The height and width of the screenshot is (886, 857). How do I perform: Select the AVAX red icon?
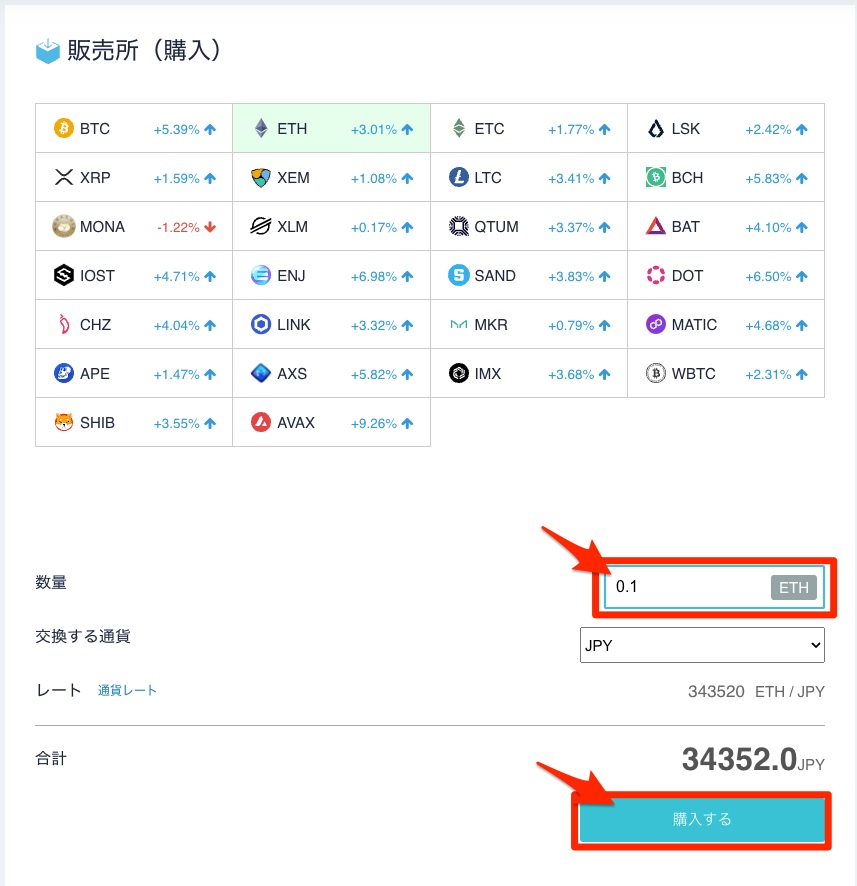[x=260, y=422]
